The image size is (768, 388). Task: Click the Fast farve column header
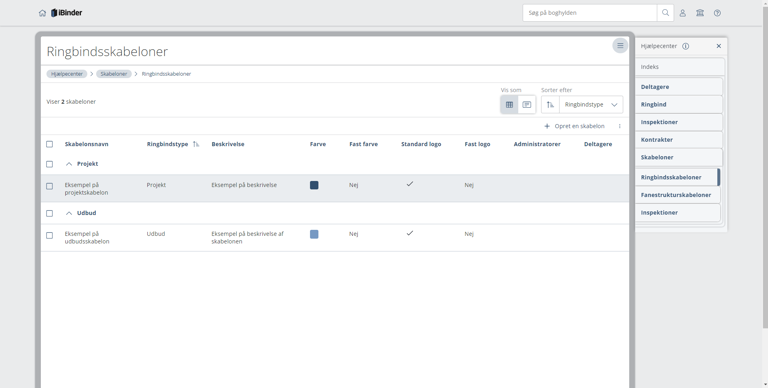363,144
